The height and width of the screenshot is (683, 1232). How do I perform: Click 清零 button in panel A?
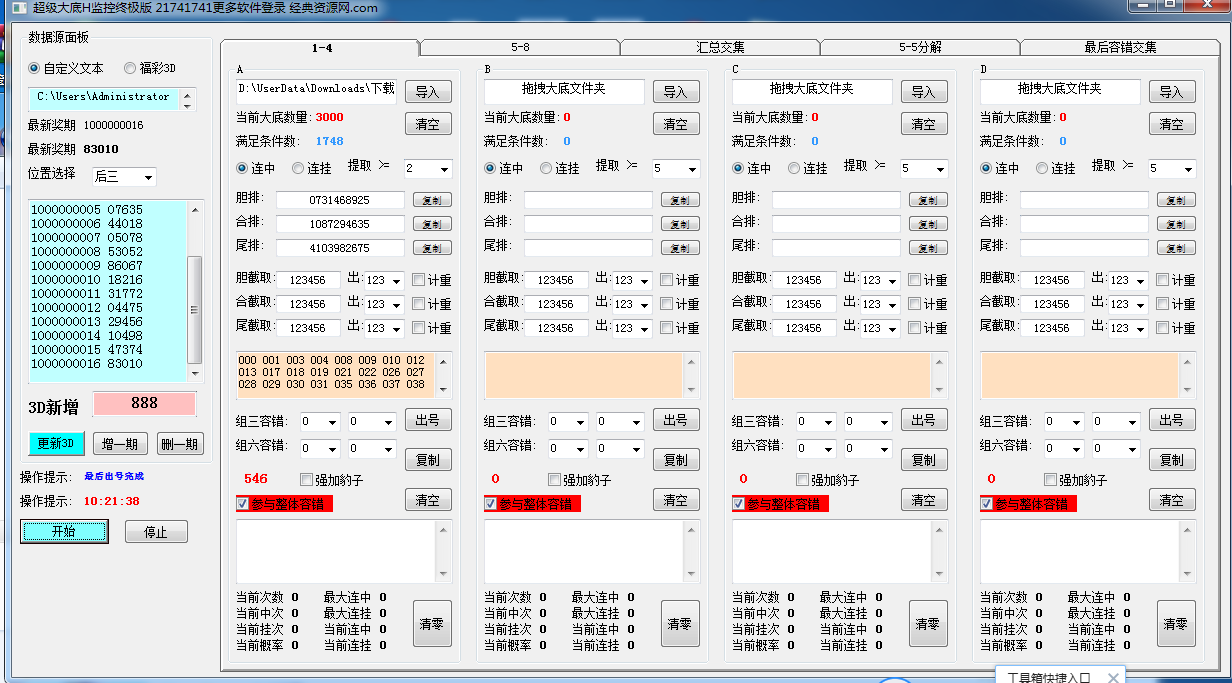[432, 624]
